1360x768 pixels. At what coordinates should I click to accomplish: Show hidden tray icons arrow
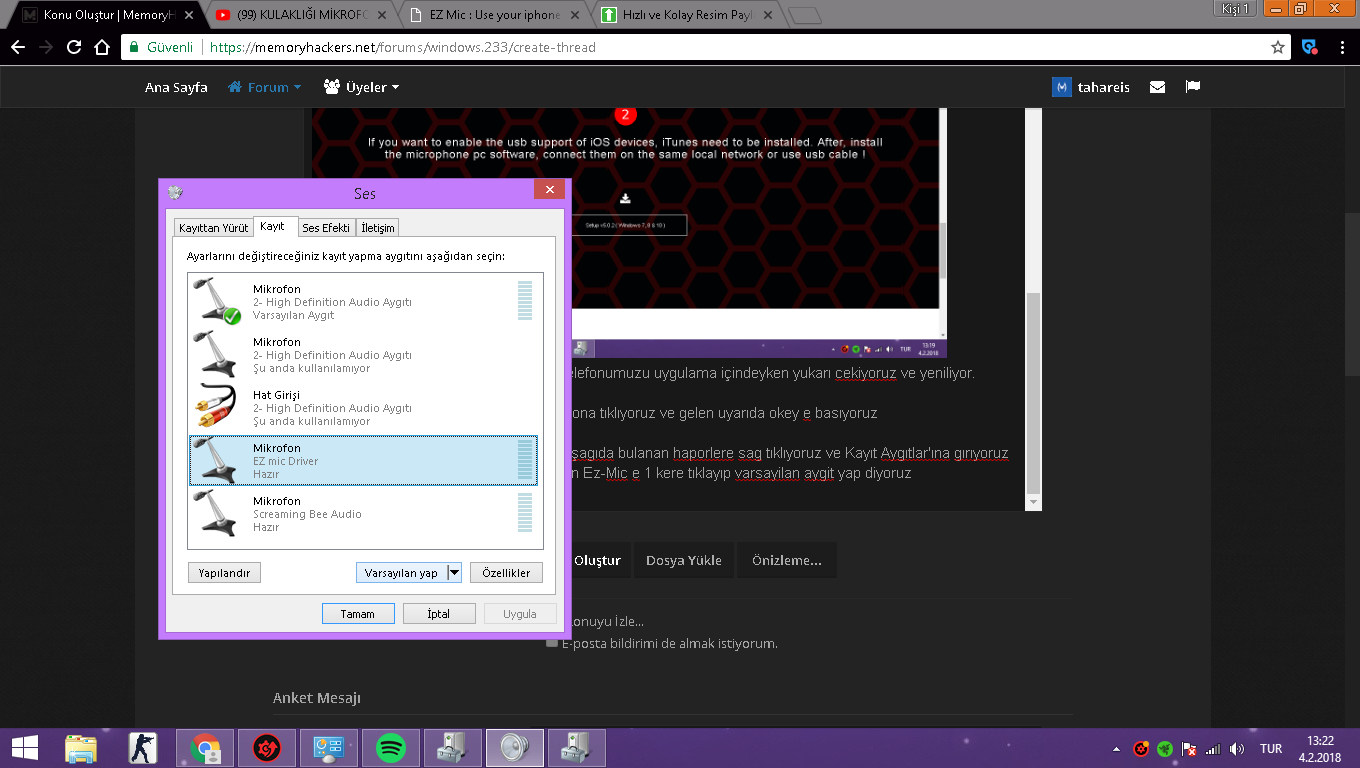coord(1116,748)
